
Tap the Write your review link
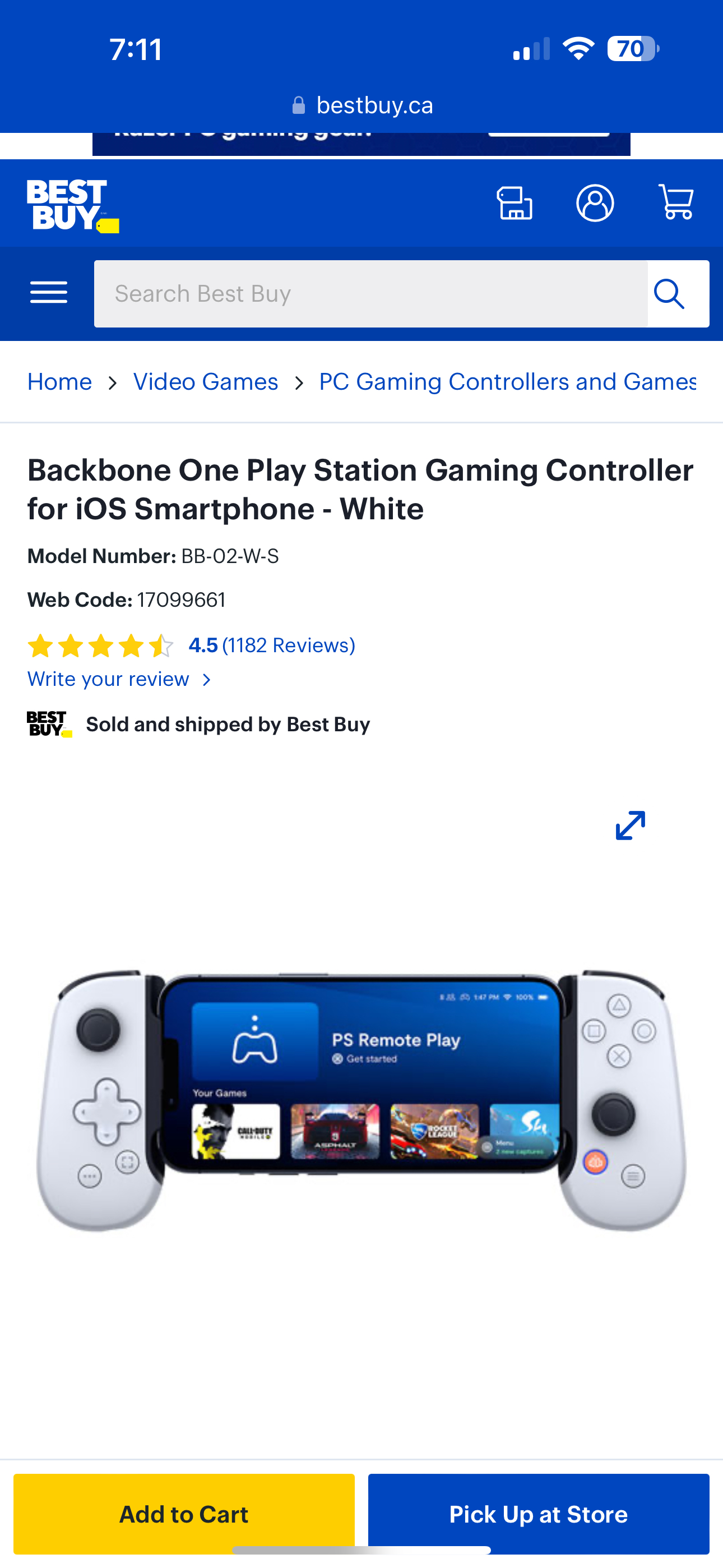(x=108, y=679)
